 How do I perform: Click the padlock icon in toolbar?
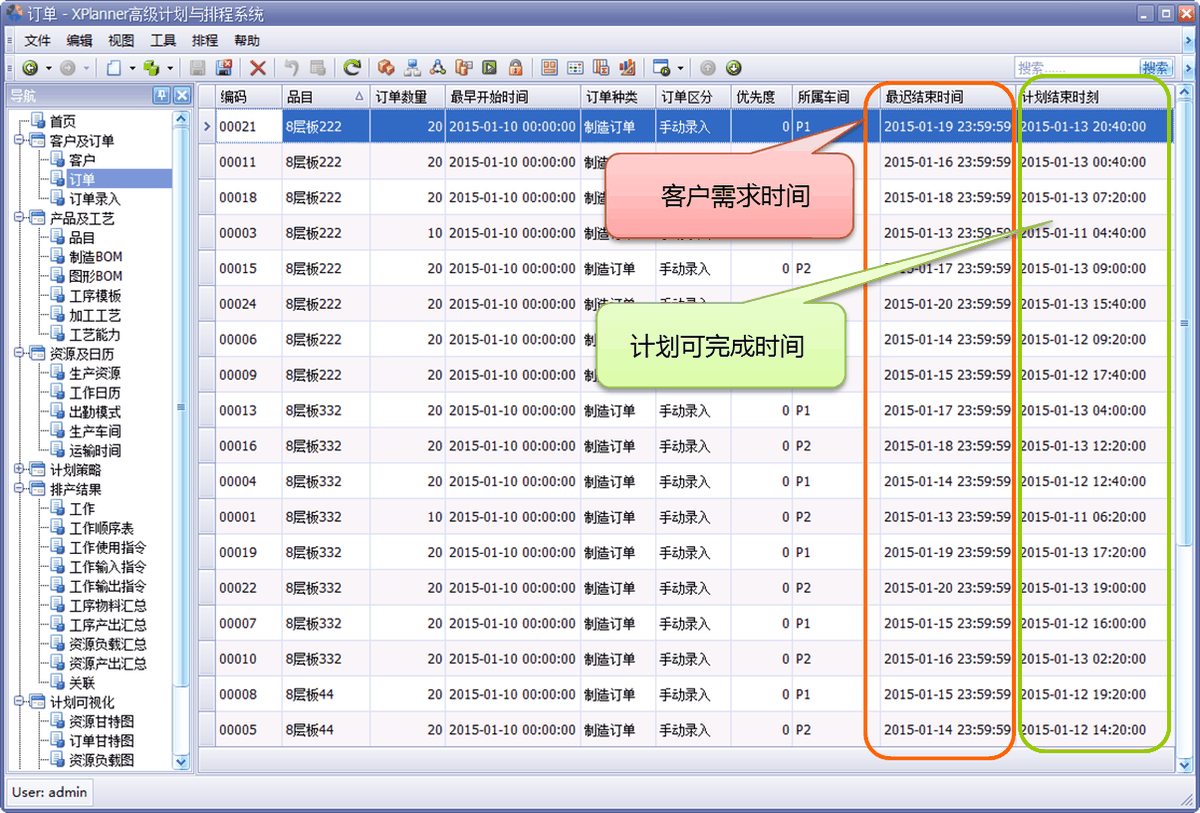tap(516, 68)
